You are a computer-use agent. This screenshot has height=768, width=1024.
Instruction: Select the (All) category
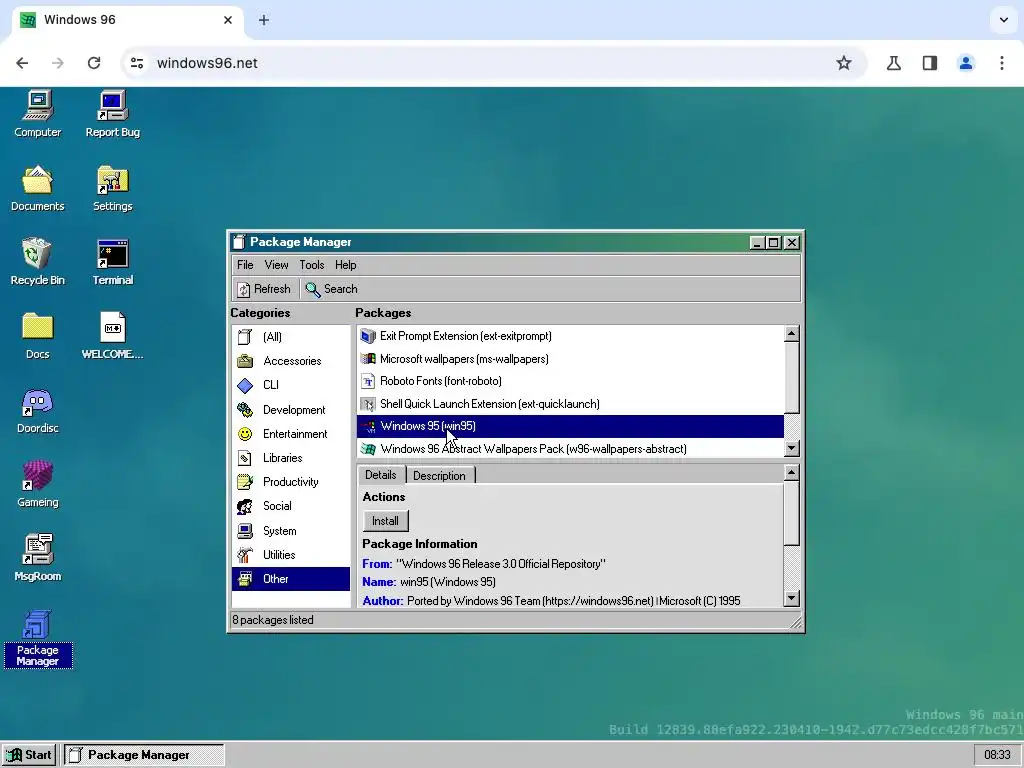click(x=291, y=337)
